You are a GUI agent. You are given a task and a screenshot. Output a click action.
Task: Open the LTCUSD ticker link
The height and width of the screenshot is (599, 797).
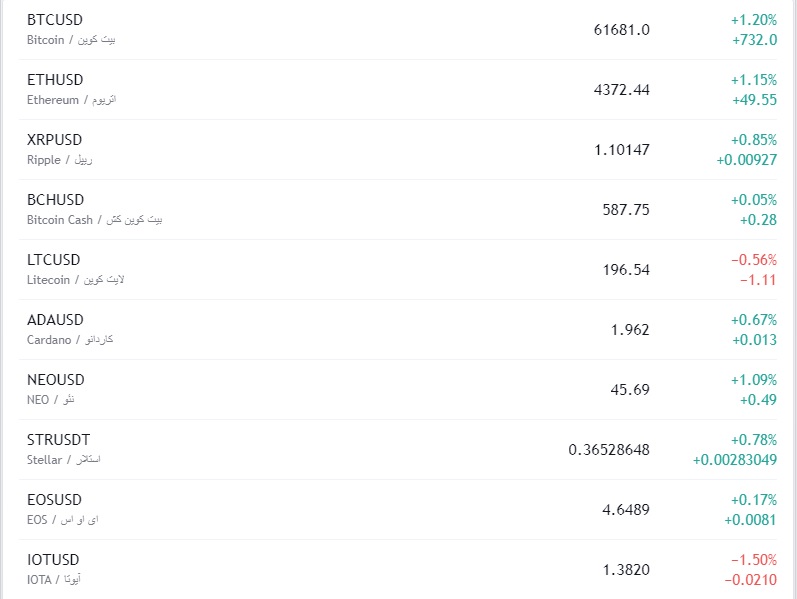pyautogui.click(x=54, y=260)
